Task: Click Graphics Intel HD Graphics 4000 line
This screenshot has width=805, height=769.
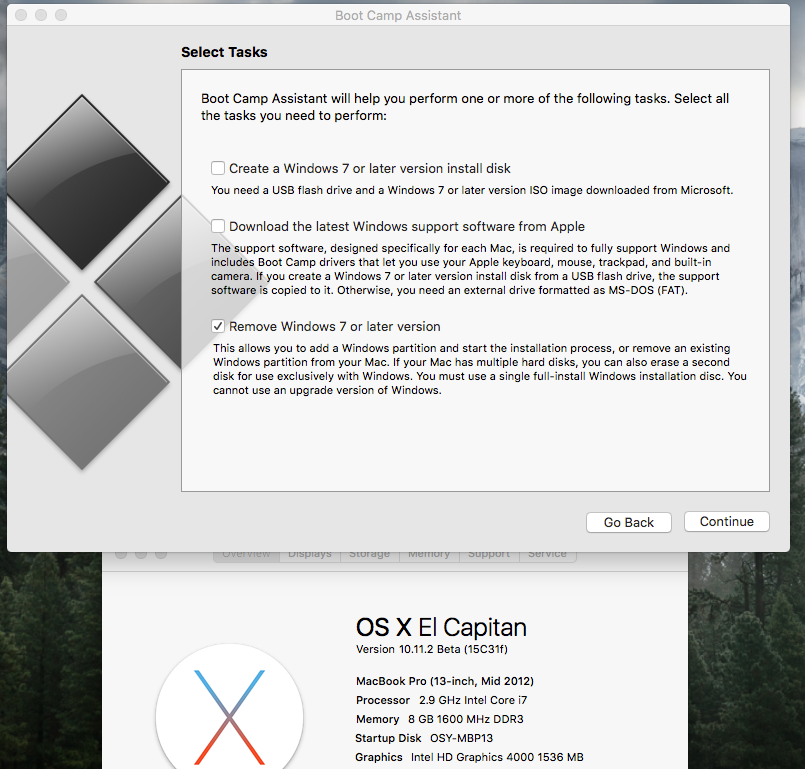Action: click(469, 757)
